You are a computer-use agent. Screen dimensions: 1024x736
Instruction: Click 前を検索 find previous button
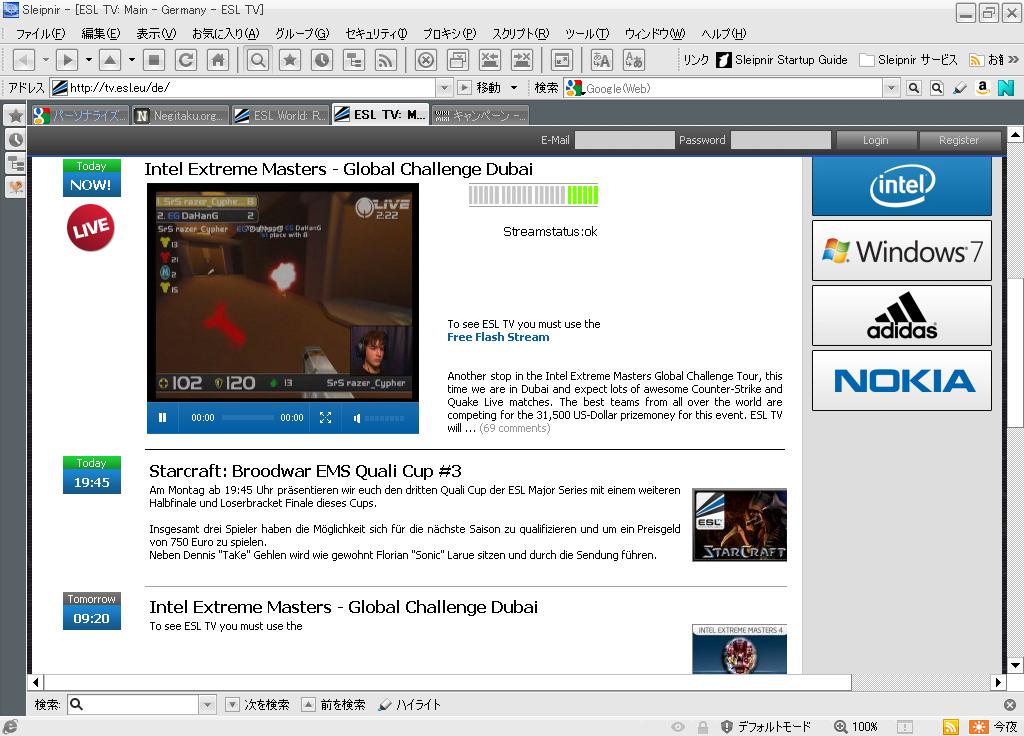(x=334, y=705)
